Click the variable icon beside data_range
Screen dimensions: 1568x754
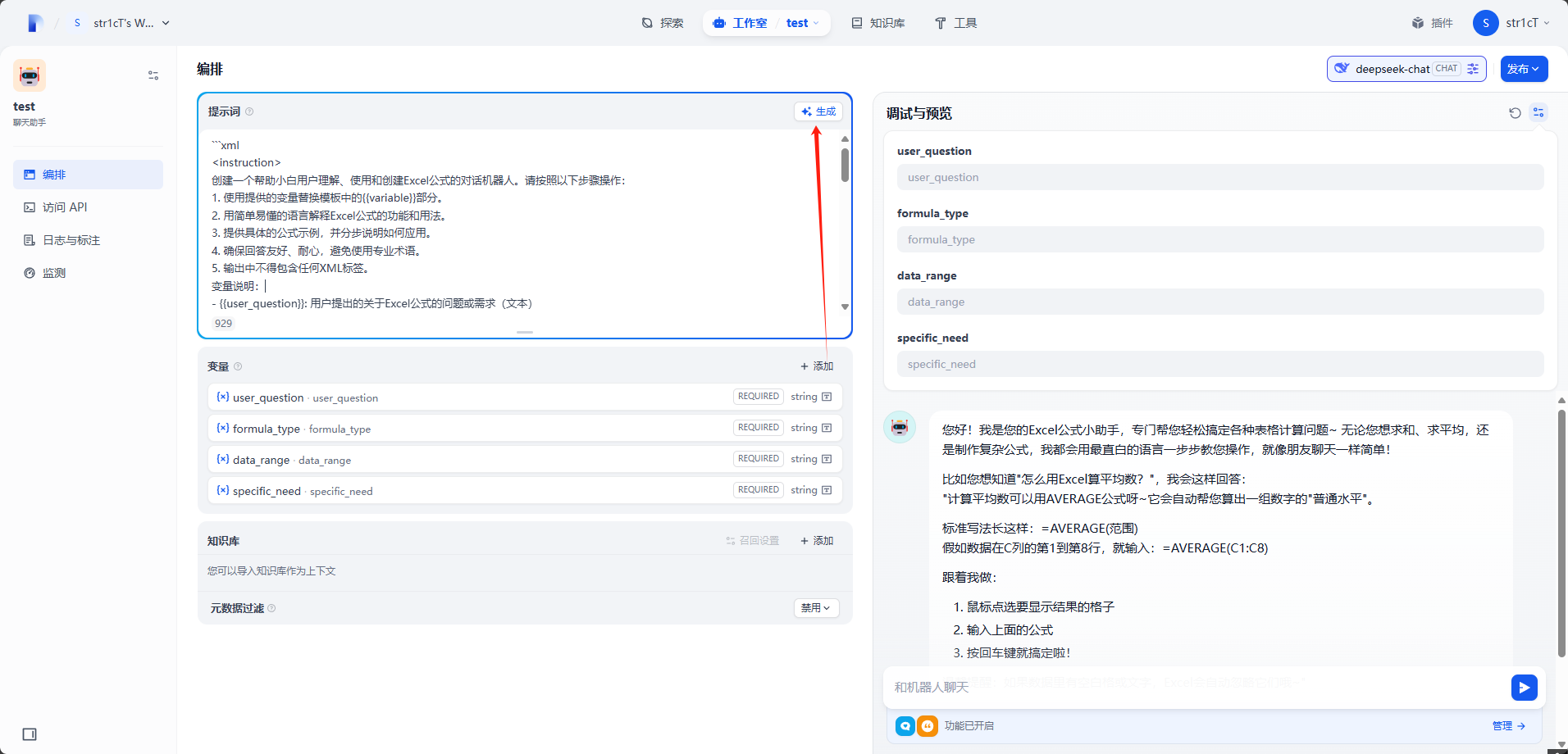pos(222,459)
